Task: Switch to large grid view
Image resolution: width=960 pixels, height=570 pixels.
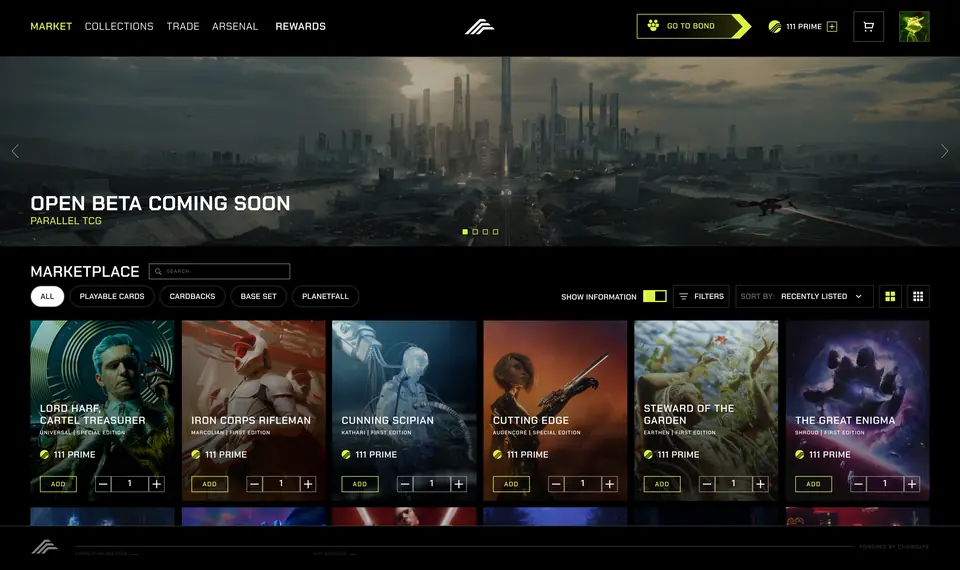Action: (x=890, y=296)
